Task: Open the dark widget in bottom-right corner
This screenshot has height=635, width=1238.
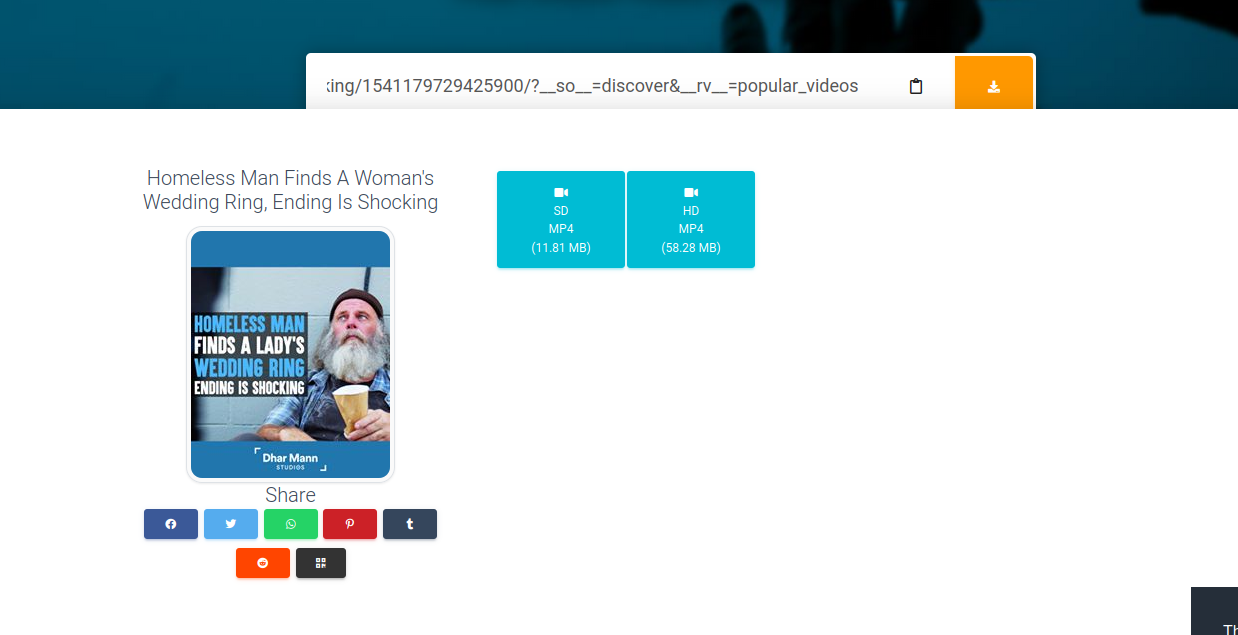Action: coord(1214,611)
